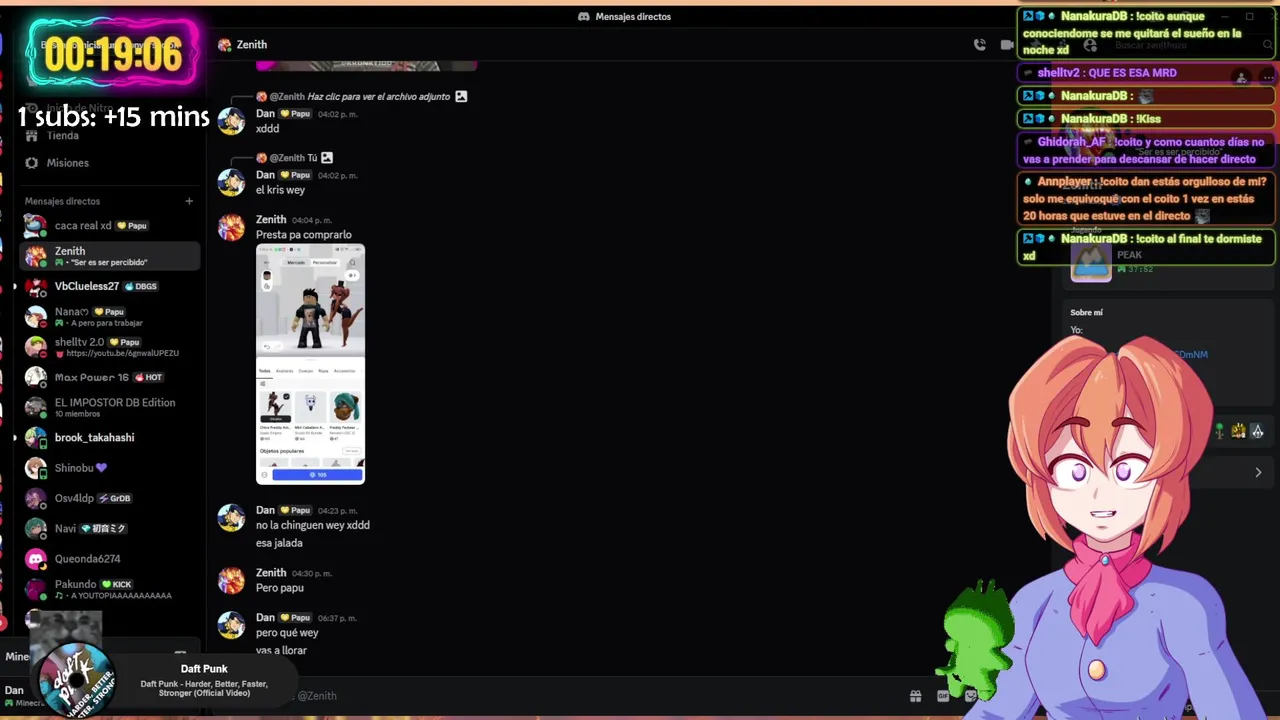Open the gift icon in the message bar

tap(915, 696)
